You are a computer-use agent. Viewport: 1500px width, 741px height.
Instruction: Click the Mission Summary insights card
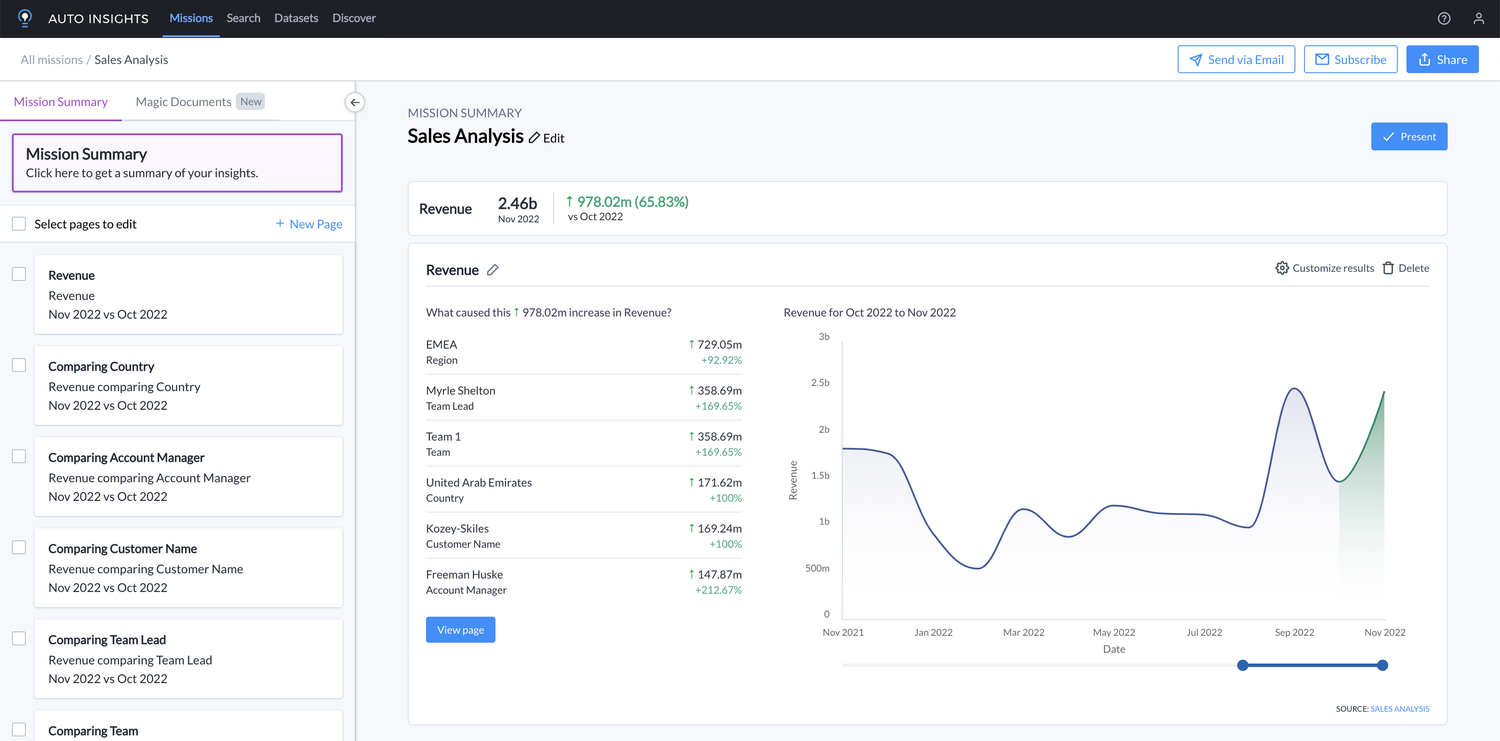click(x=177, y=164)
